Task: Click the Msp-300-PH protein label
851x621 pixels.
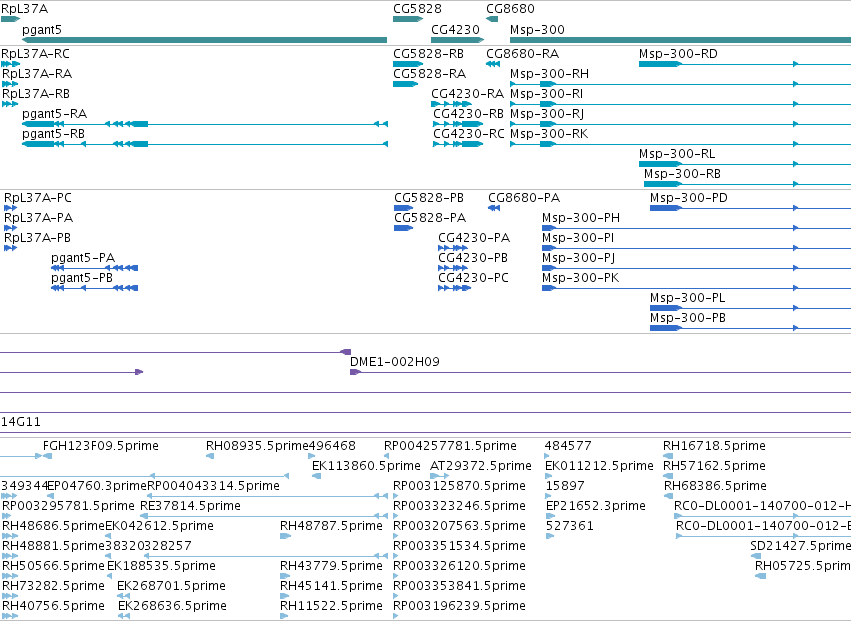Action: point(581,218)
